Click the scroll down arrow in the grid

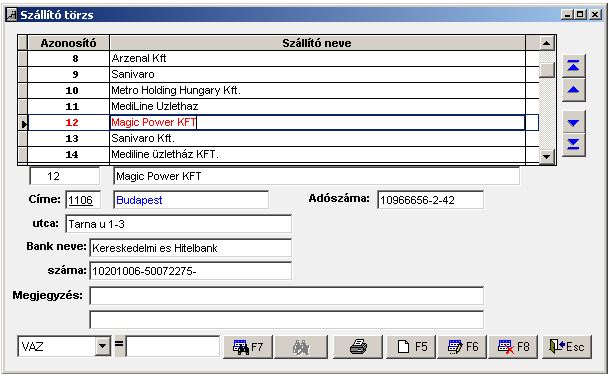tap(547, 156)
